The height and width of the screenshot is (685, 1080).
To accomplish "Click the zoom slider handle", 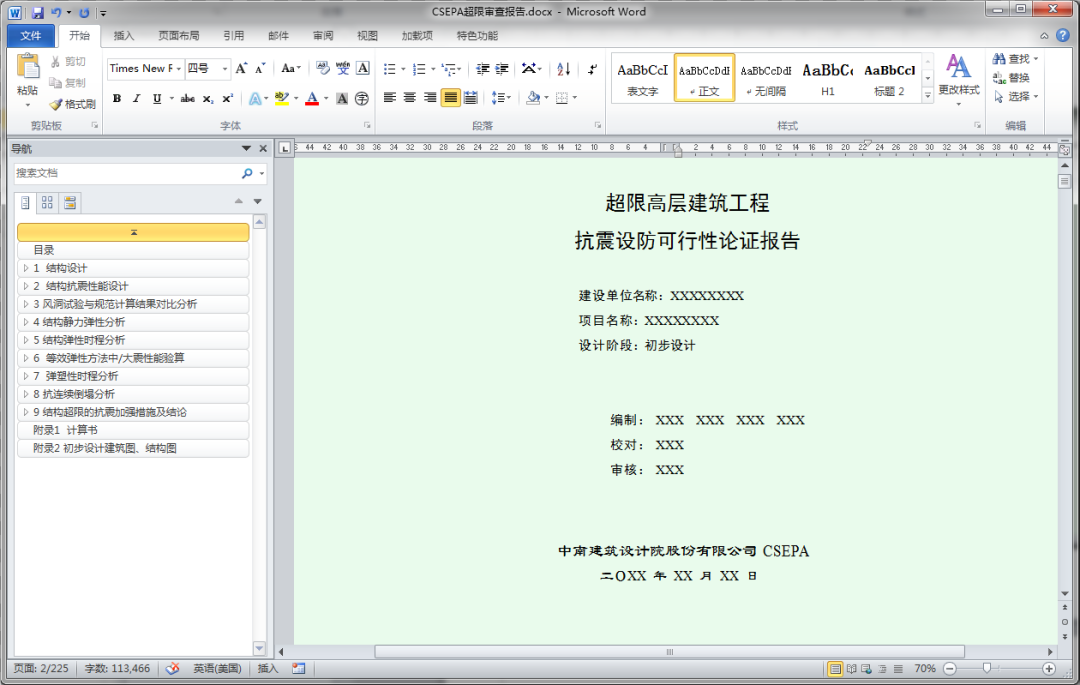I will 986,668.
